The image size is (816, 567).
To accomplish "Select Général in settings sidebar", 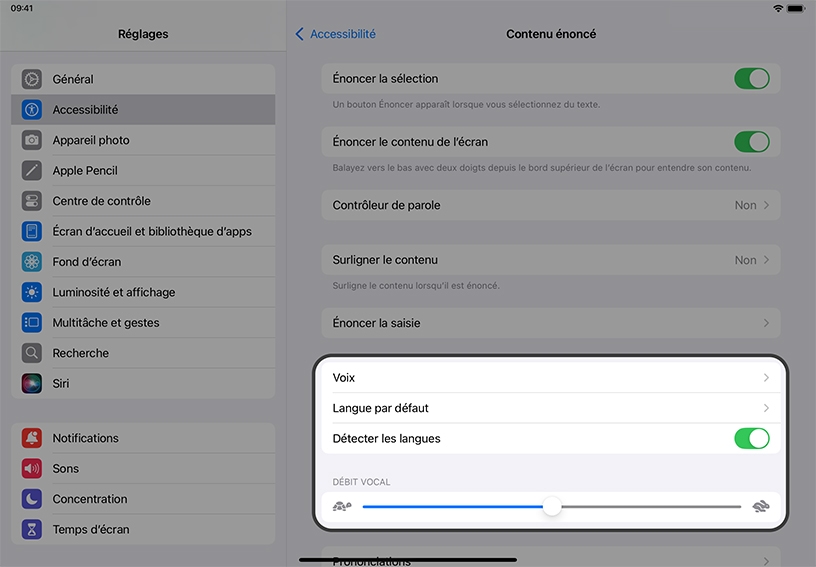I will [x=143, y=79].
